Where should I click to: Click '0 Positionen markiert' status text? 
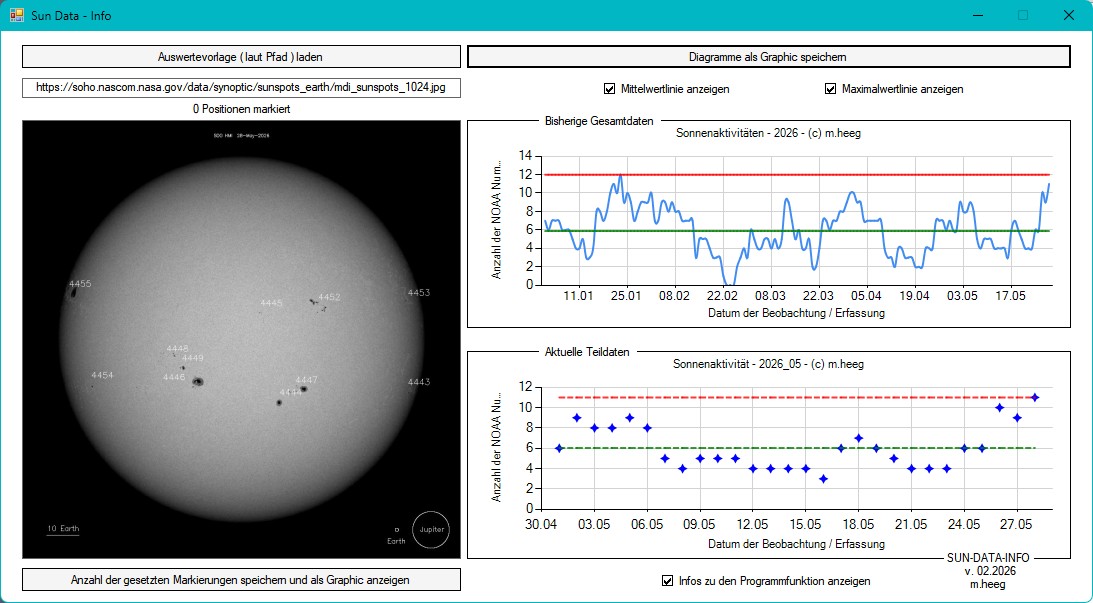tap(241, 109)
